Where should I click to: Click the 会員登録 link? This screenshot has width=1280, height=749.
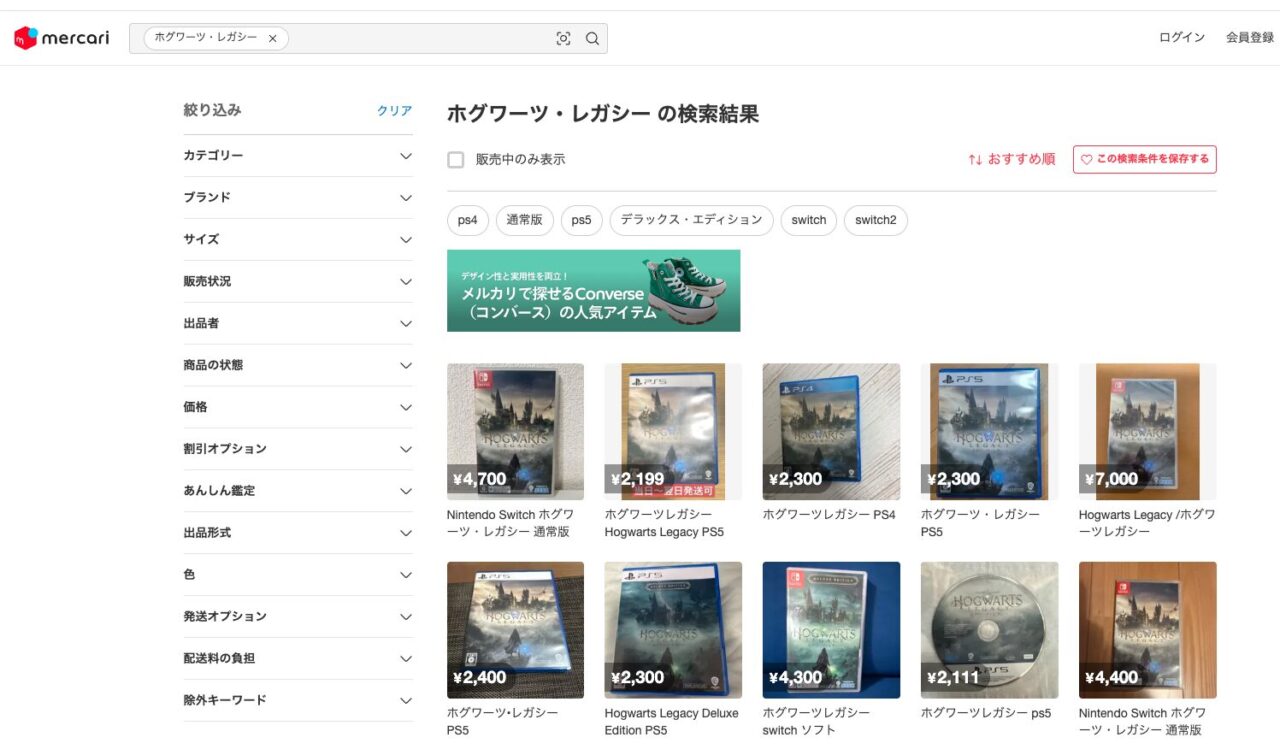click(x=1249, y=38)
